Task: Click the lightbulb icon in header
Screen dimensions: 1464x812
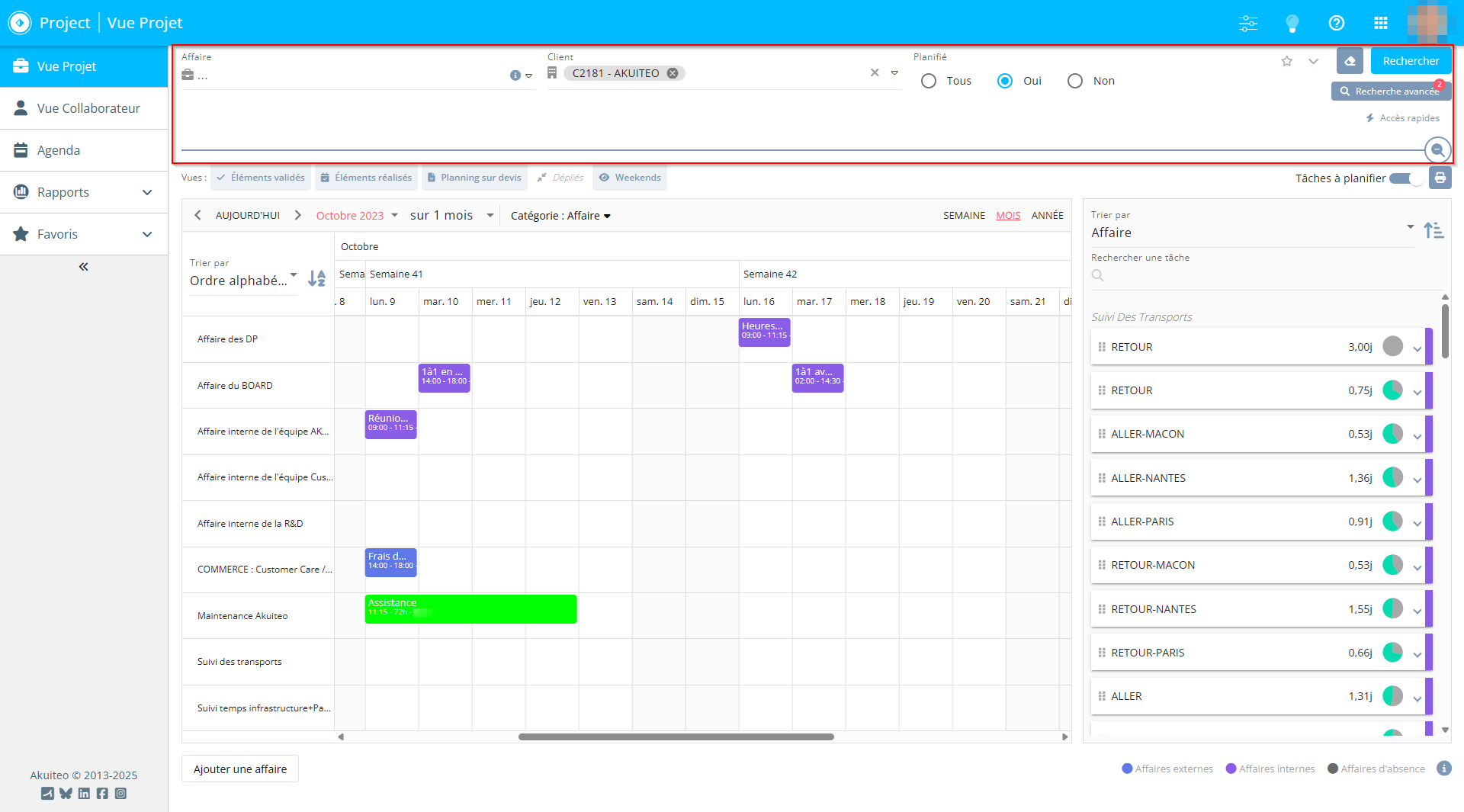Action: tap(1292, 23)
